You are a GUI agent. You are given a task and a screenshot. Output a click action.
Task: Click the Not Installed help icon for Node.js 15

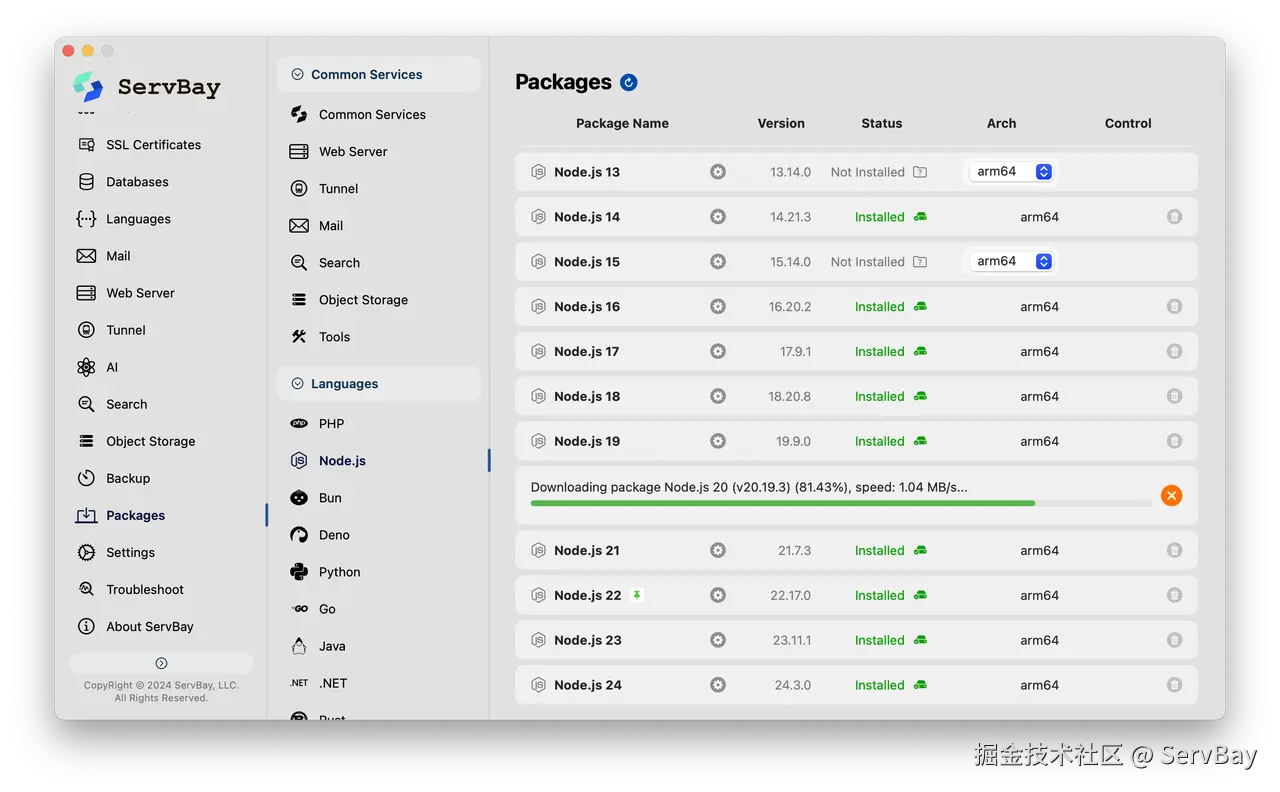(x=920, y=262)
